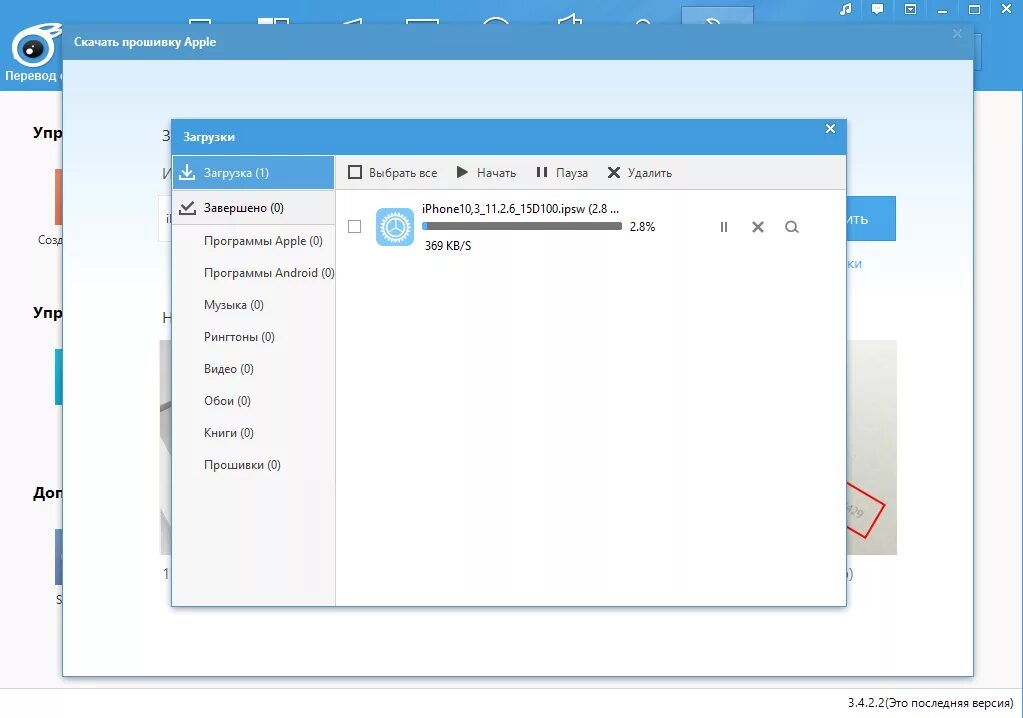The width and height of the screenshot is (1023, 718).
Task: Open Программы Android (0) category
Action: click(x=269, y=273)
